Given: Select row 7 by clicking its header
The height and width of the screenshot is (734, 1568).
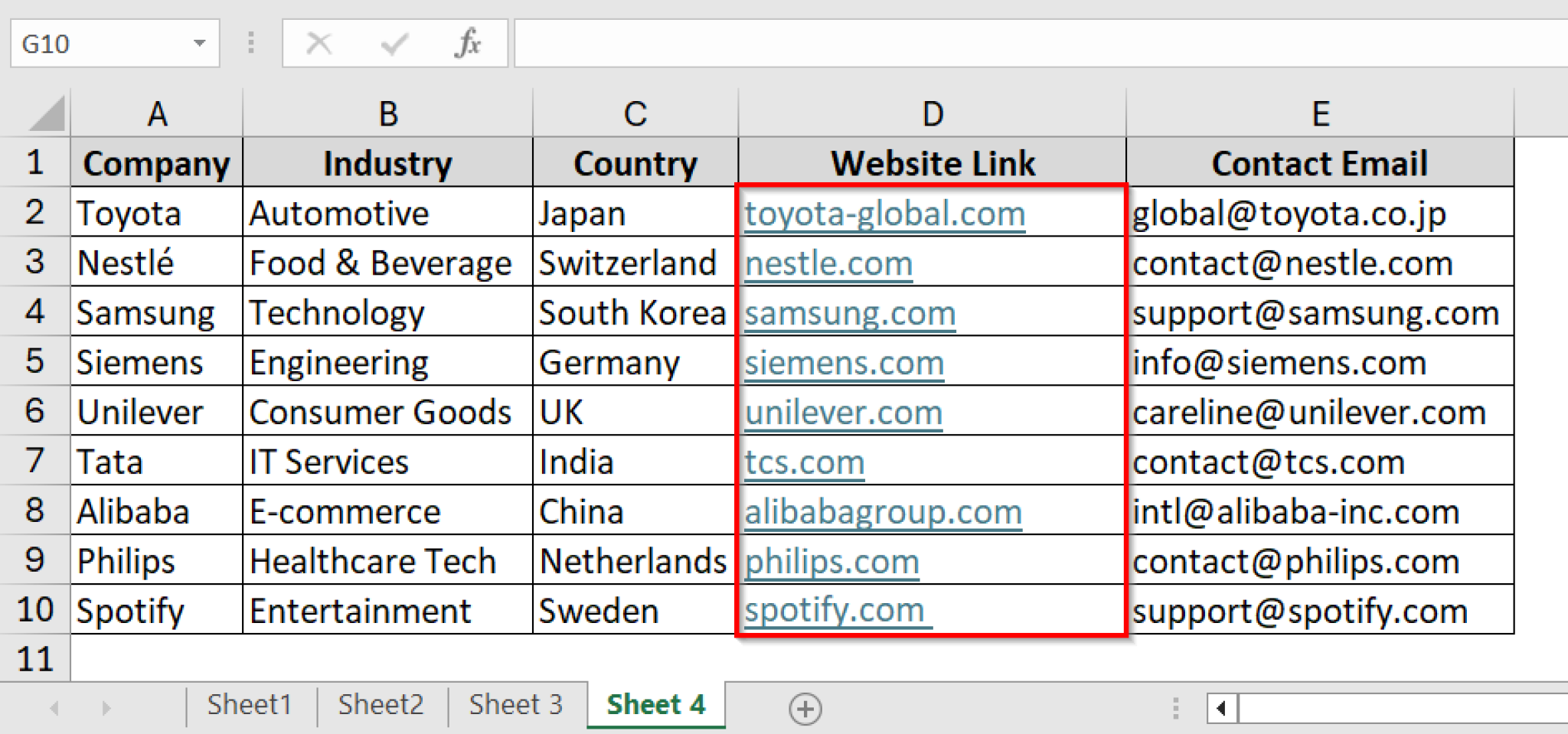Looking at the screenshot, I should (x=34, y=461).
